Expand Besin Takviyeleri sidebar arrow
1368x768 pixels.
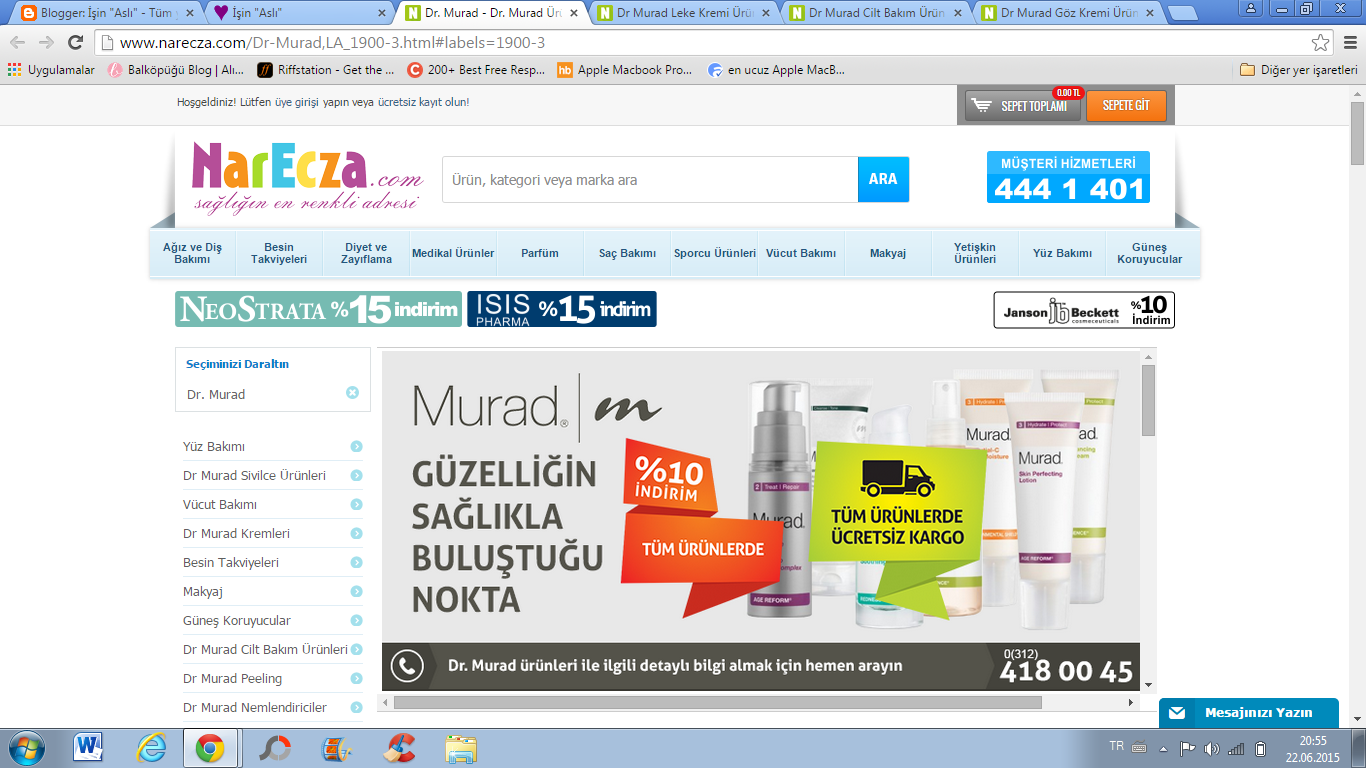356,563
